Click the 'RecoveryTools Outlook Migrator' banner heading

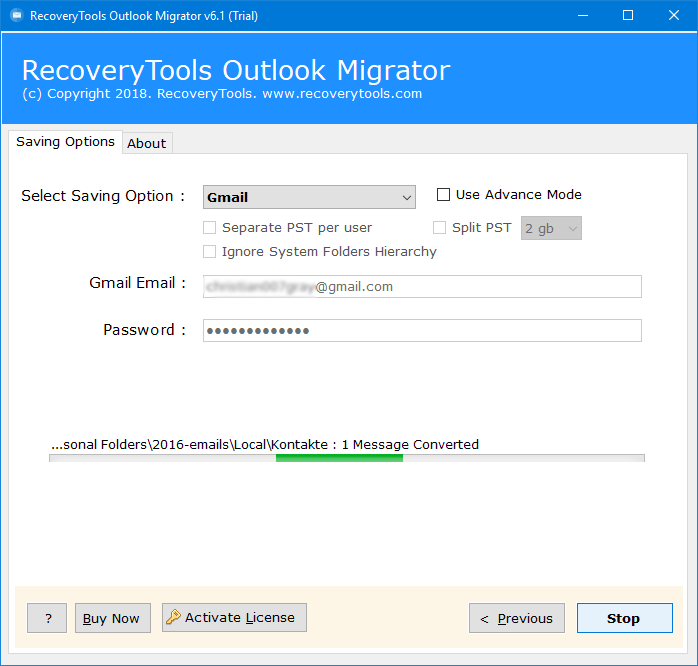pyautogui.click(x=236, y=70)
